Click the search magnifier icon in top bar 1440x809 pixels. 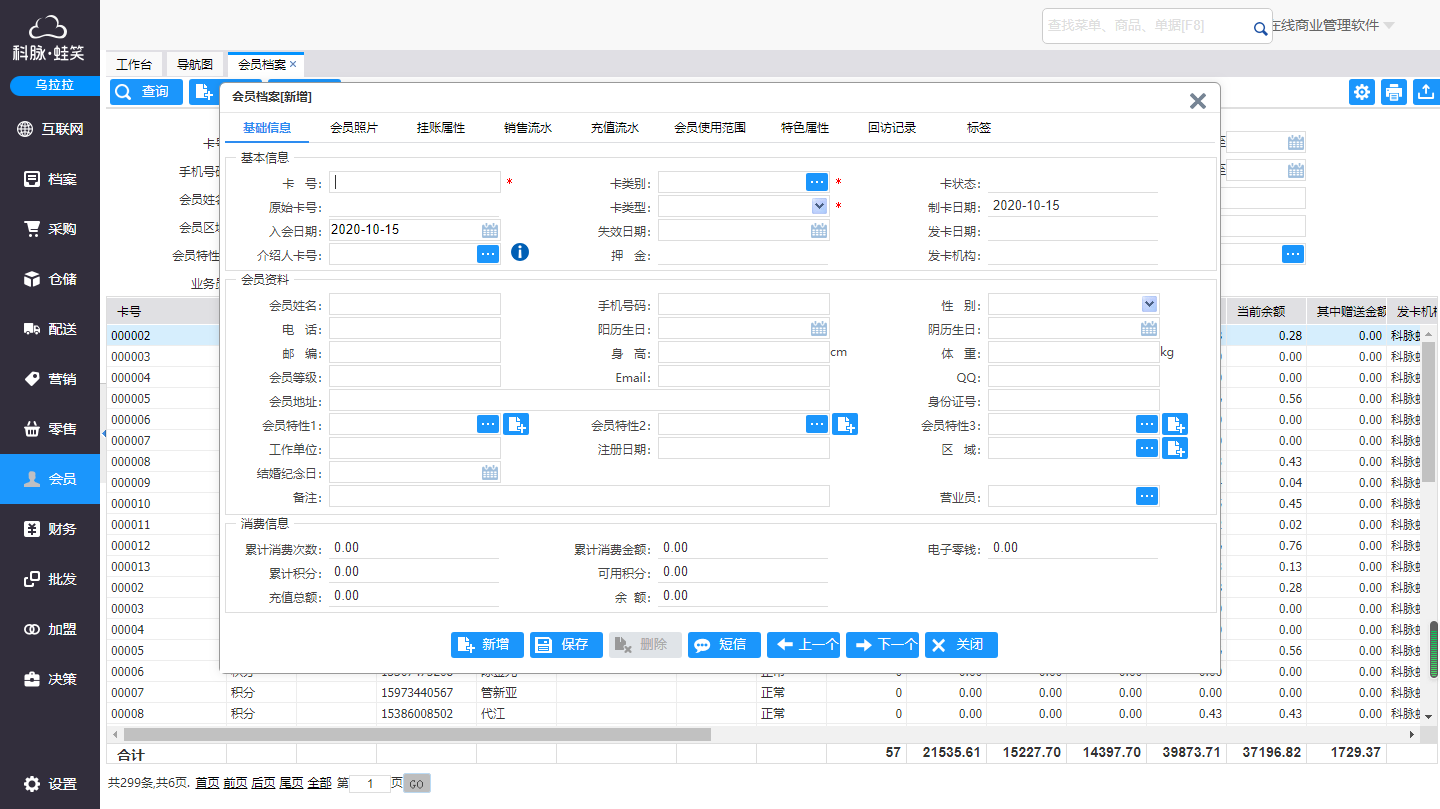(1261, 29)
